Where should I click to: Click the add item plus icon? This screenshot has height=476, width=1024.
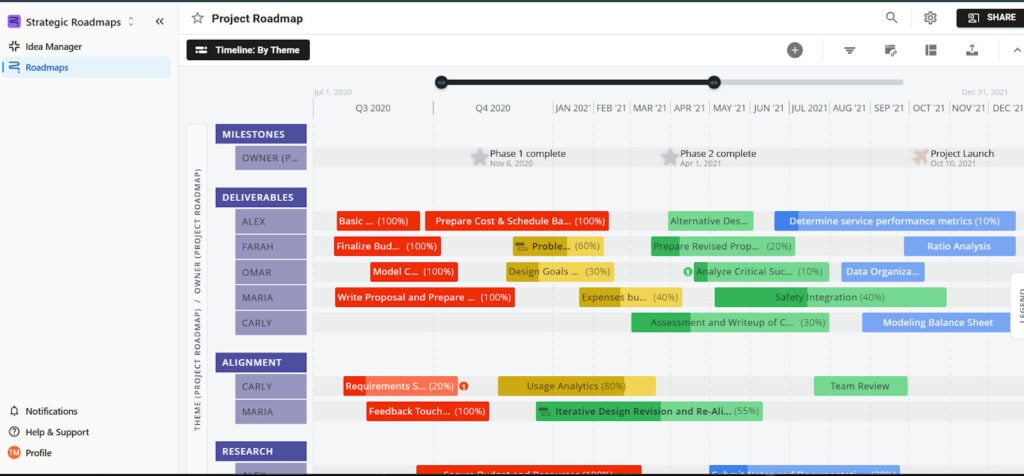(x=794, y=50)
